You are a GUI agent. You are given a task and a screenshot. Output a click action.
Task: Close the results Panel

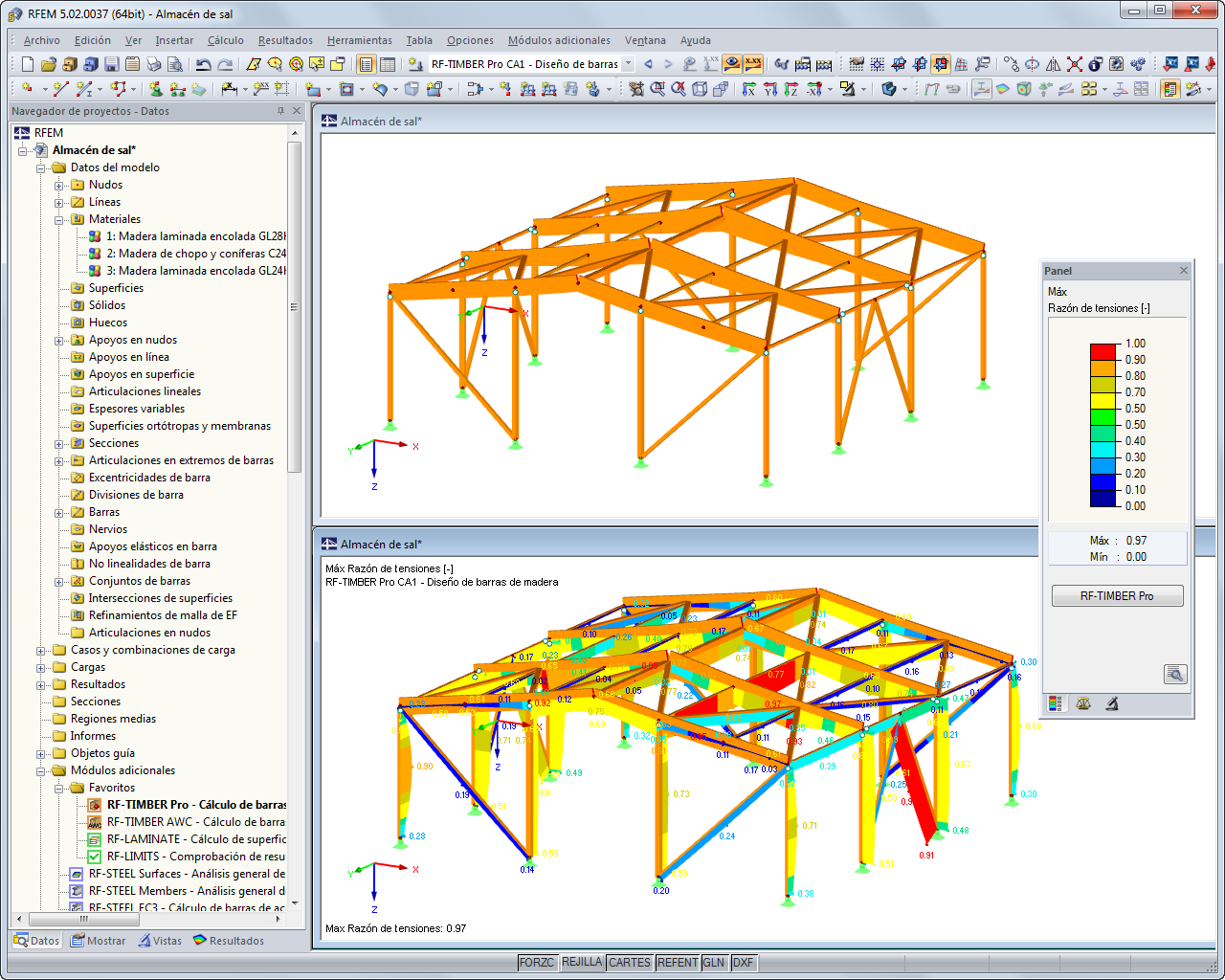(x=1184, y=271)
